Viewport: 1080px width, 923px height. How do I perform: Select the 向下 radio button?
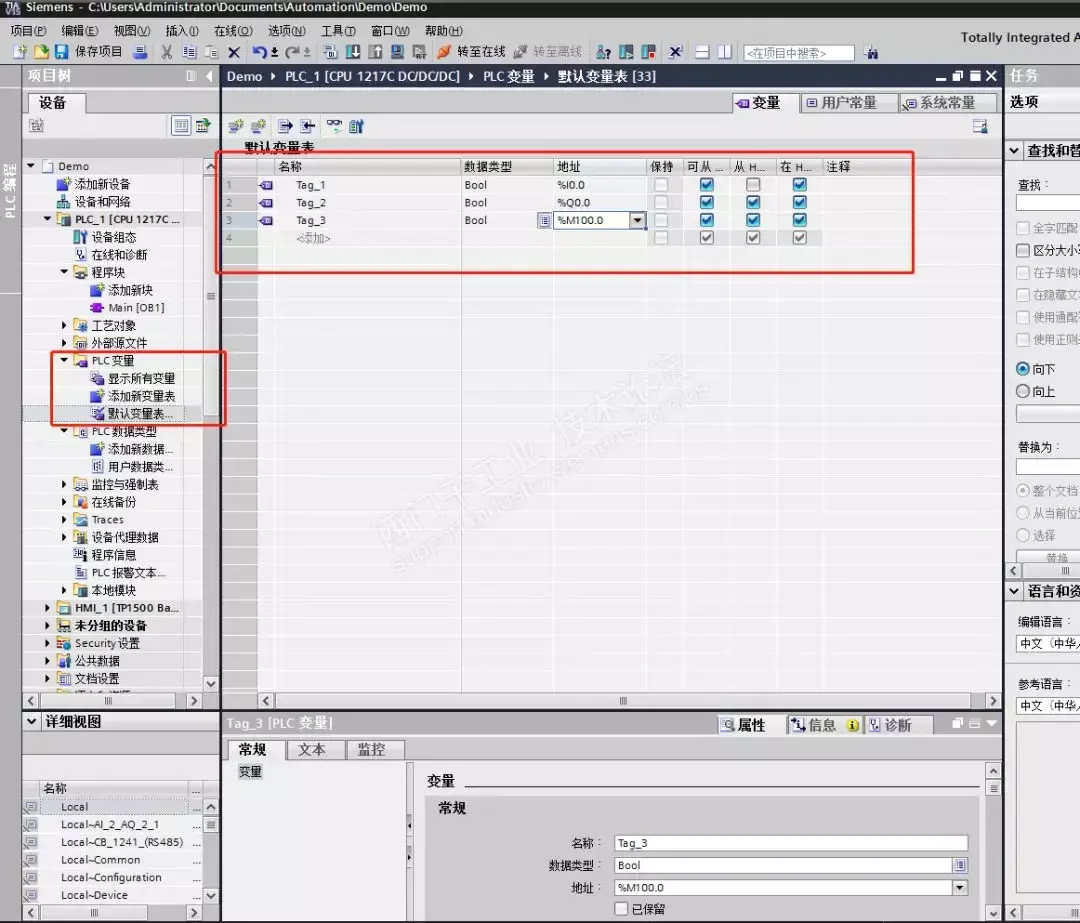point(1023,369)
